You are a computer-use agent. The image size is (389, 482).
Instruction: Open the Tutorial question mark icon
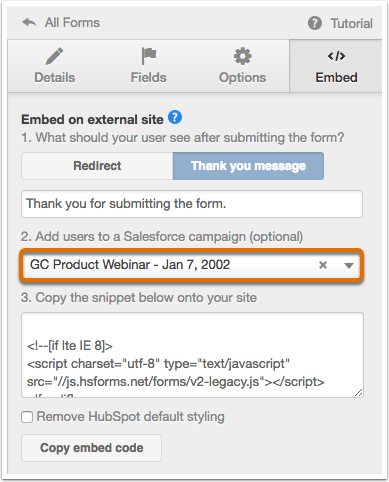(315, 23)
